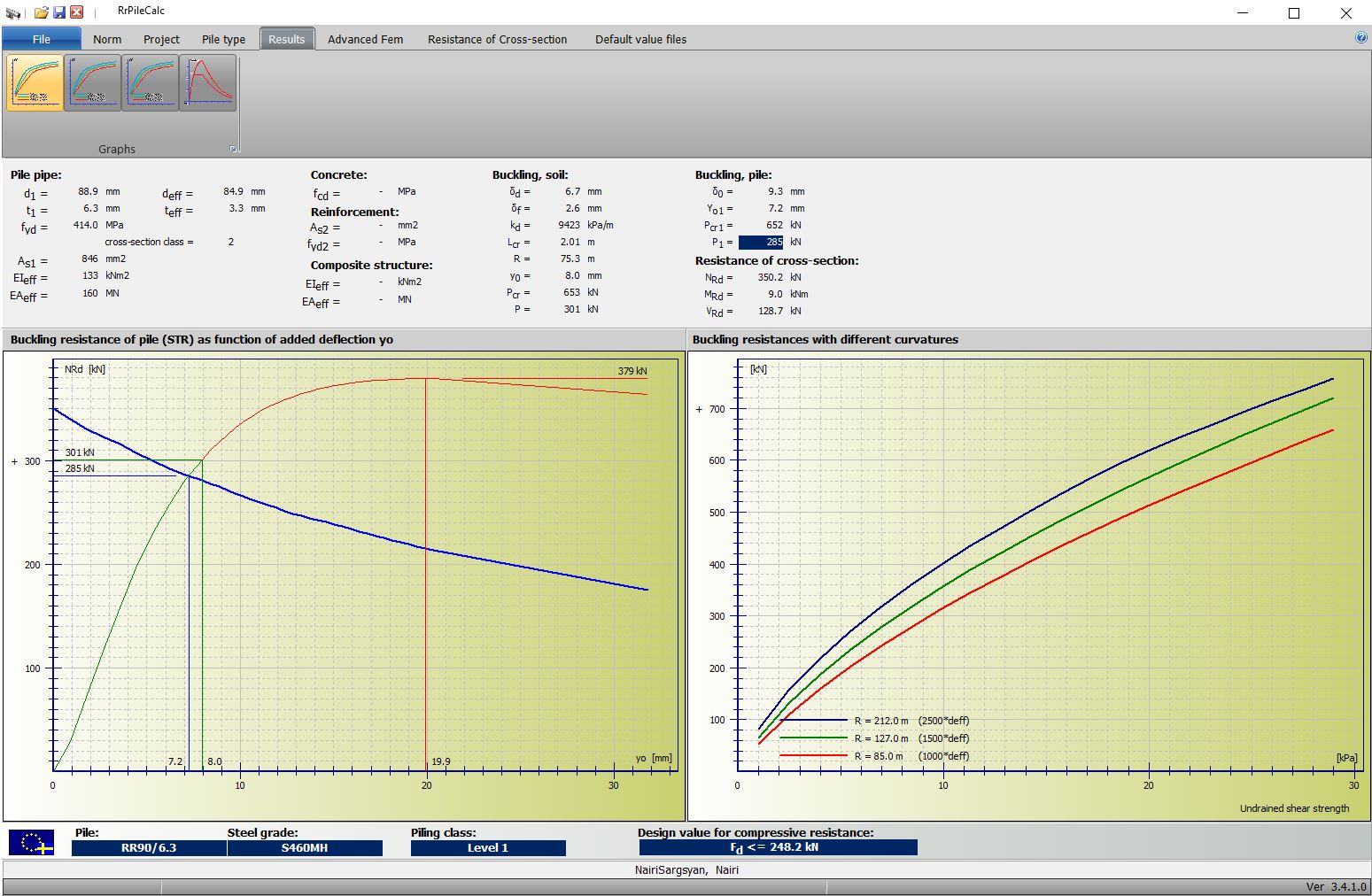Select the highlighted orange buckling graph button
Screen dimensions: 1372x896
click(35, 82)
